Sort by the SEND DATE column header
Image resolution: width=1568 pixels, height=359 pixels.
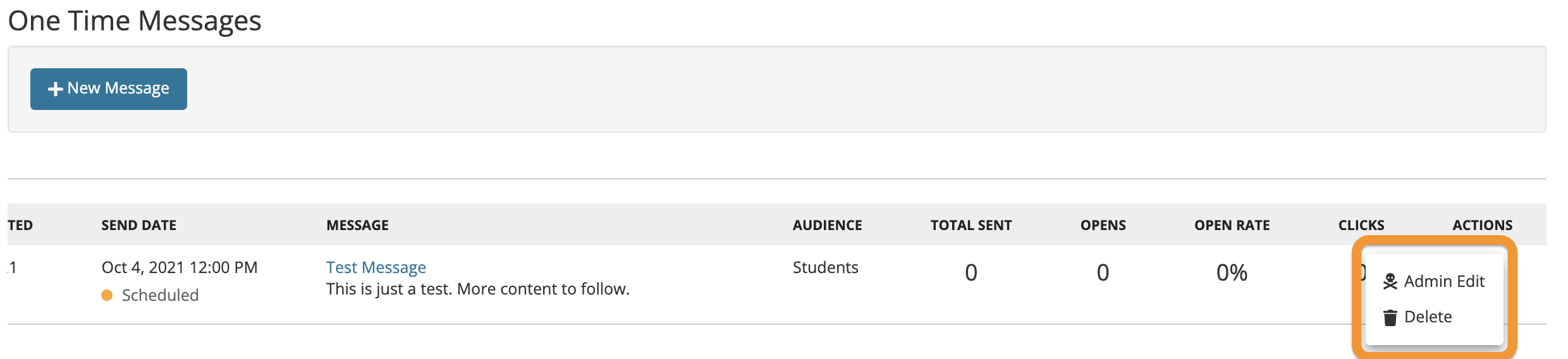click(139, 225)
